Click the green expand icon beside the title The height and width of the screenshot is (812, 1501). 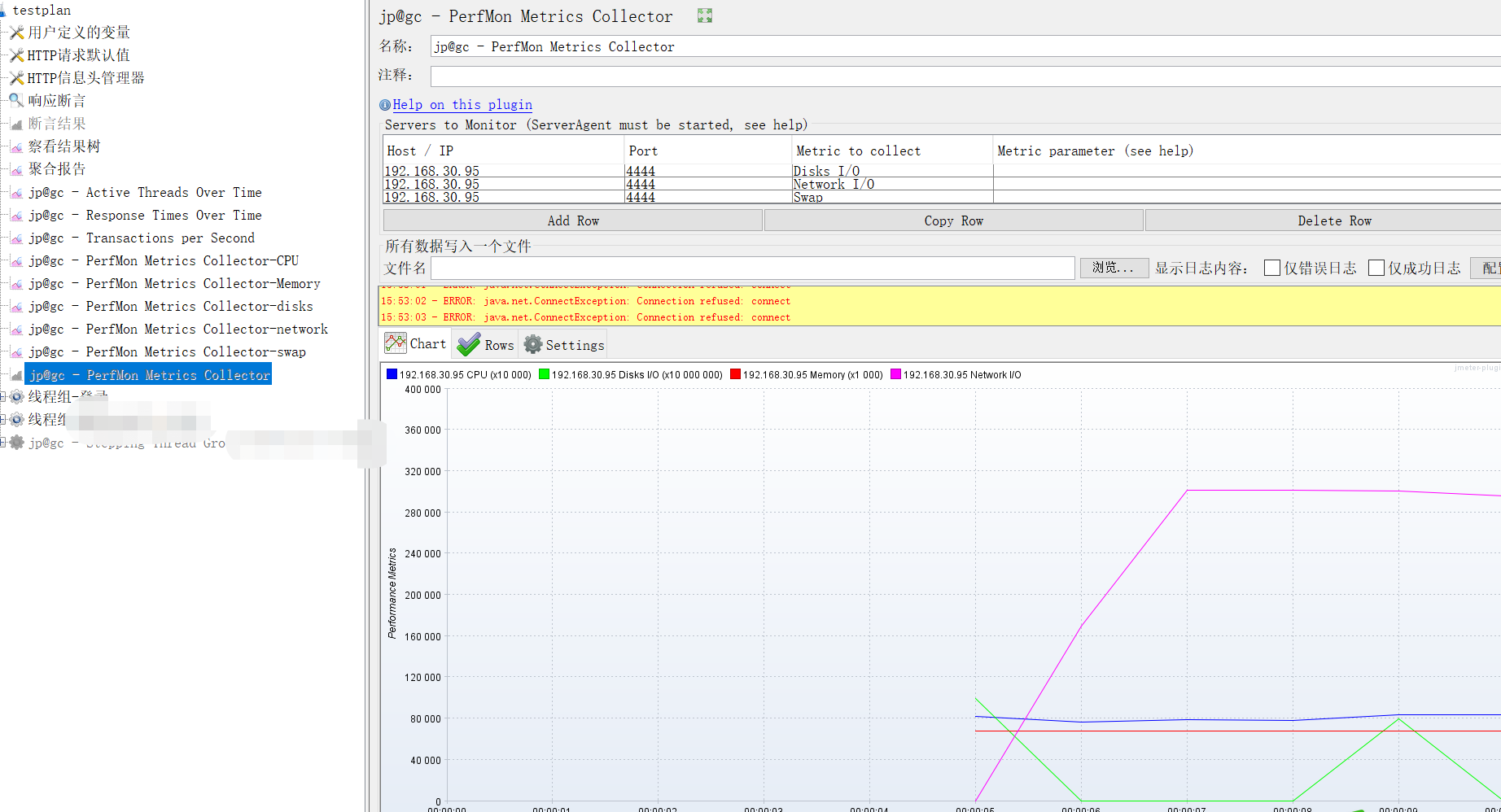(x=705, y=15)
